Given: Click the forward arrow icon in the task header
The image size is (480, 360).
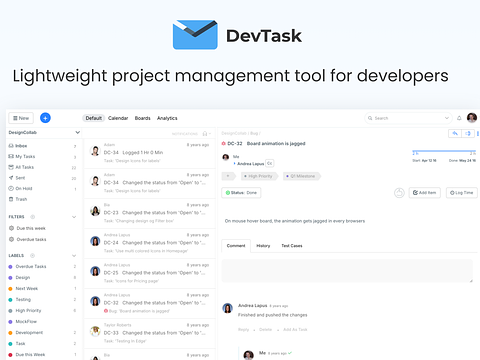Looking at the screenshot, I should [x=468, y=133].
